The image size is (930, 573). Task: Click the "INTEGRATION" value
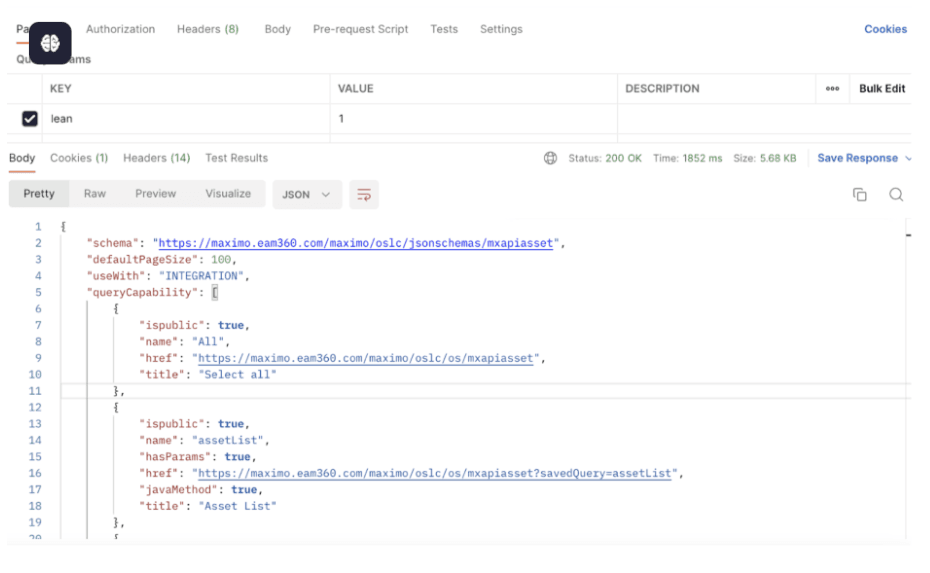click(x=201, y=276)
